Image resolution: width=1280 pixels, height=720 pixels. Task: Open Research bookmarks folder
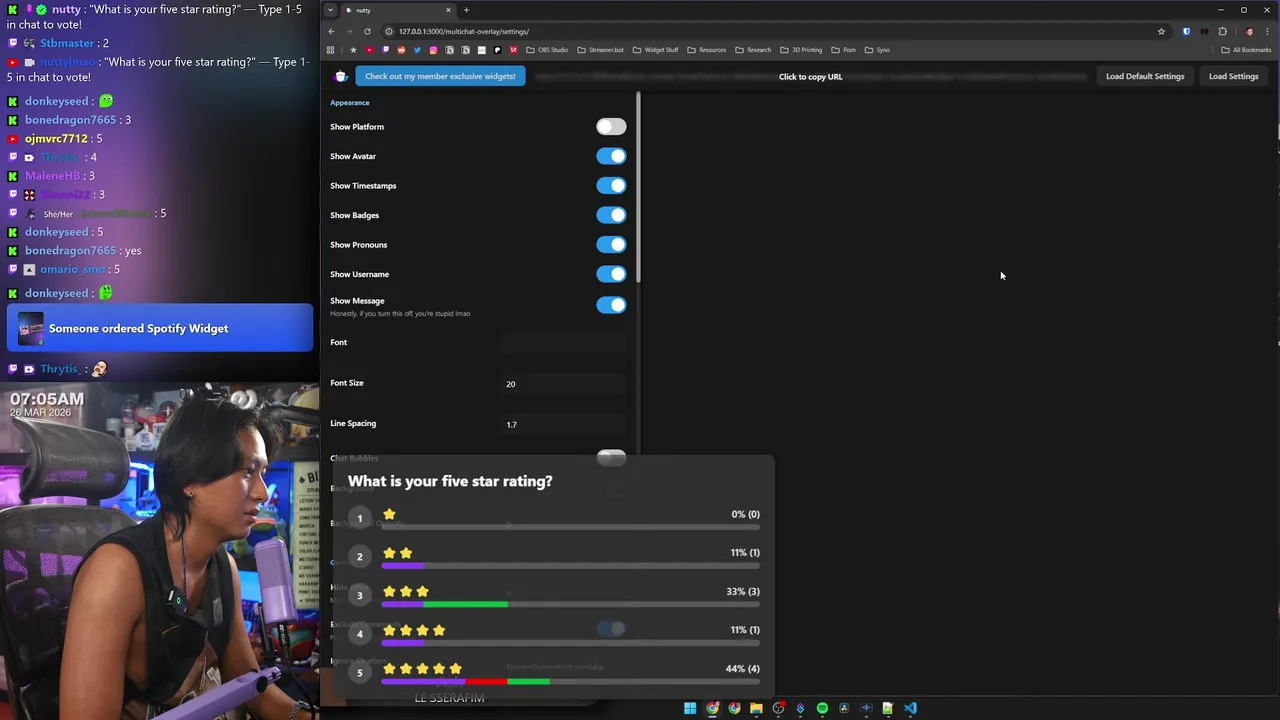pyautogui.click(x=753, y=50)
